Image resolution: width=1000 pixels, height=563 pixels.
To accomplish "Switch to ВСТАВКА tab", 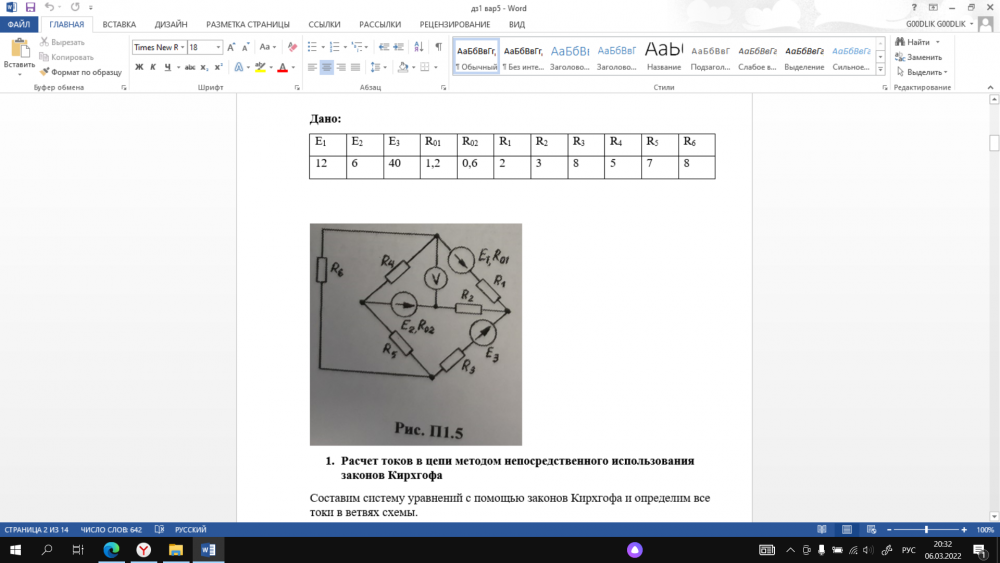I will click(119, 24).
